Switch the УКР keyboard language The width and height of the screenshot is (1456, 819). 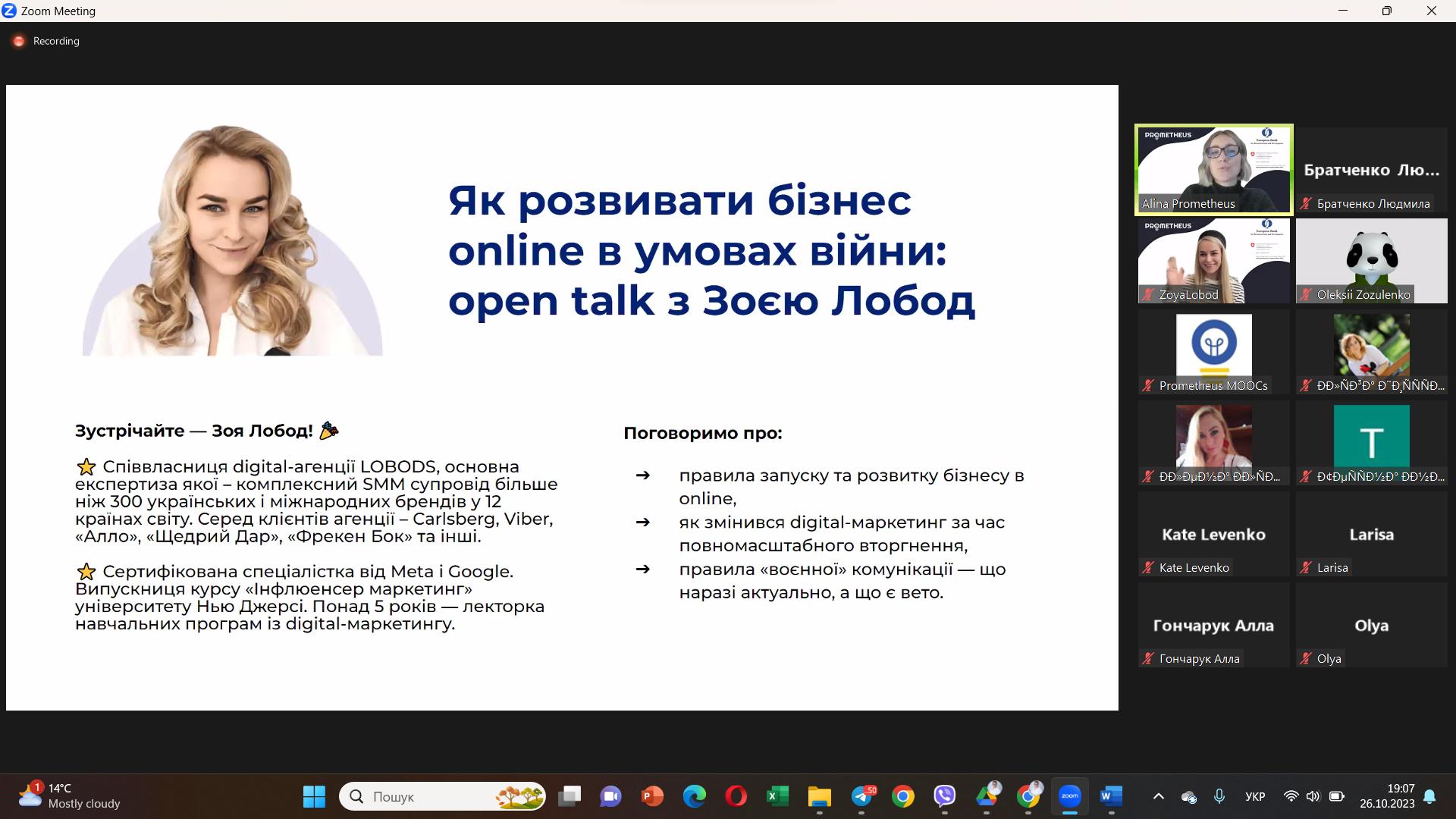1255,796
